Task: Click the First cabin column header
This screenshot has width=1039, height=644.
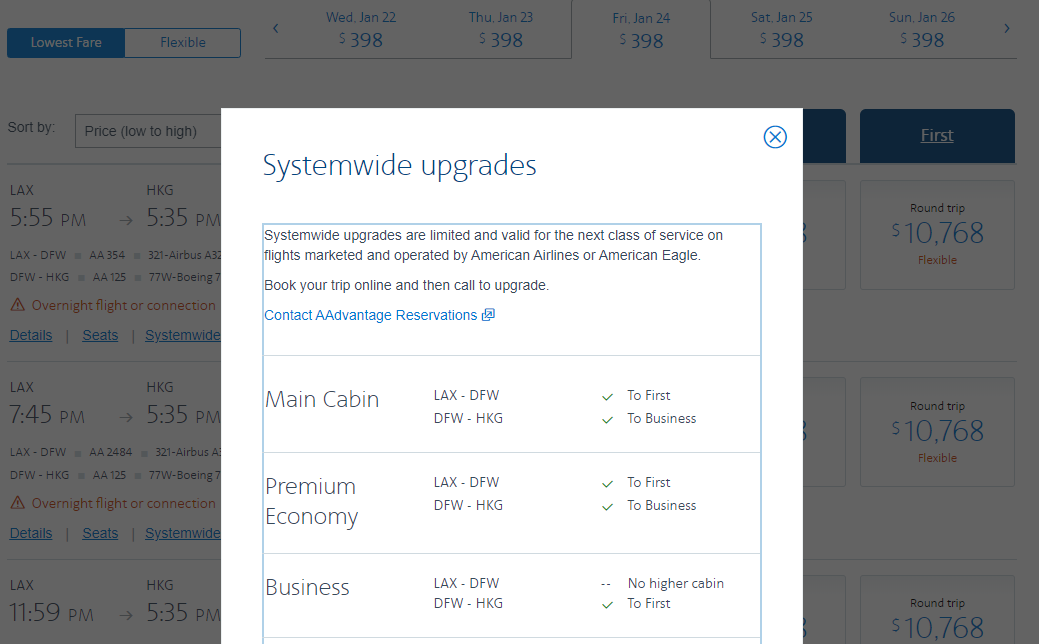Action: click(937, 136)
